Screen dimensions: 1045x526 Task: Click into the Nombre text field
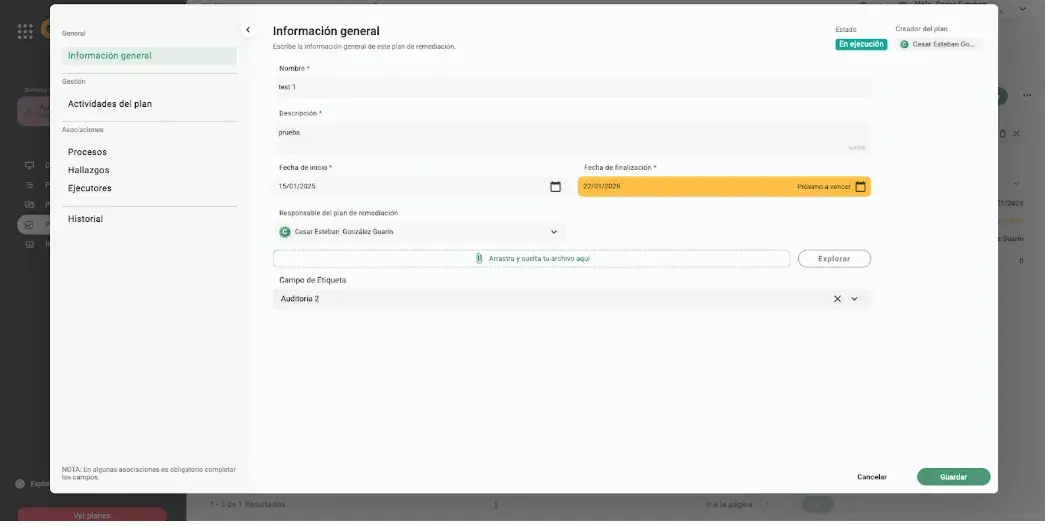tap(572, 87)
